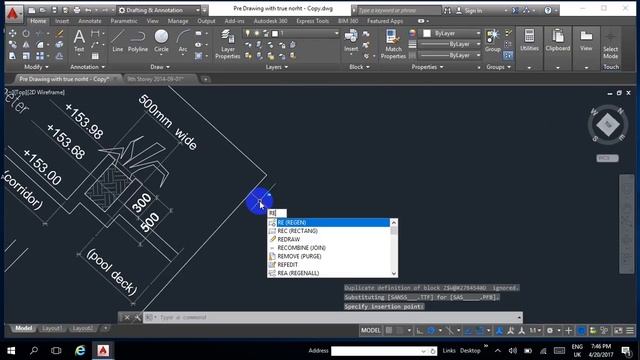Screen dimensions: 640x360
Task: Toggle the layer on/off lightbulb icon
Action: tap(247, 33)
